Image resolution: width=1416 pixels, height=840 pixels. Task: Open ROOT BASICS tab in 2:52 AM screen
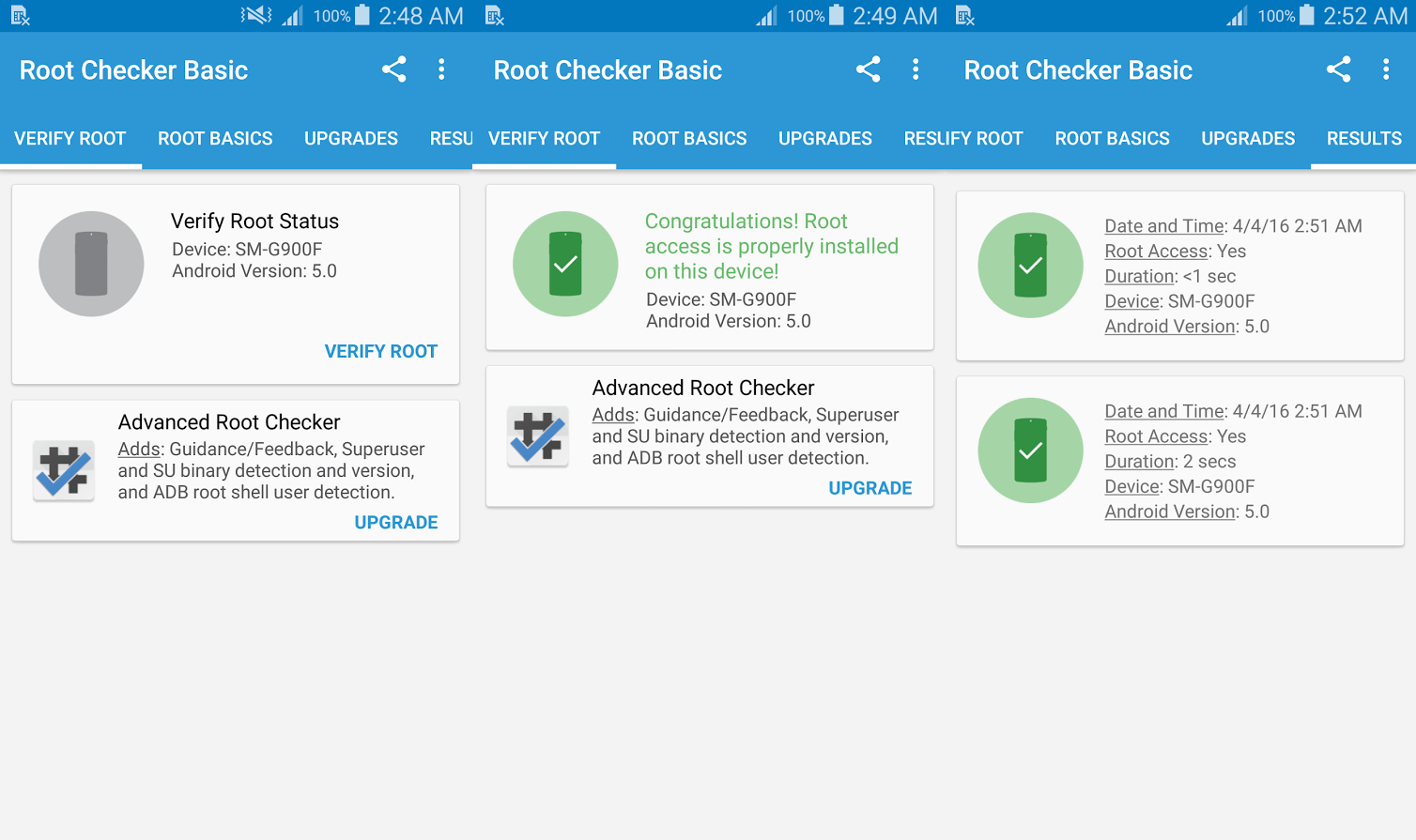(1113, 139)
